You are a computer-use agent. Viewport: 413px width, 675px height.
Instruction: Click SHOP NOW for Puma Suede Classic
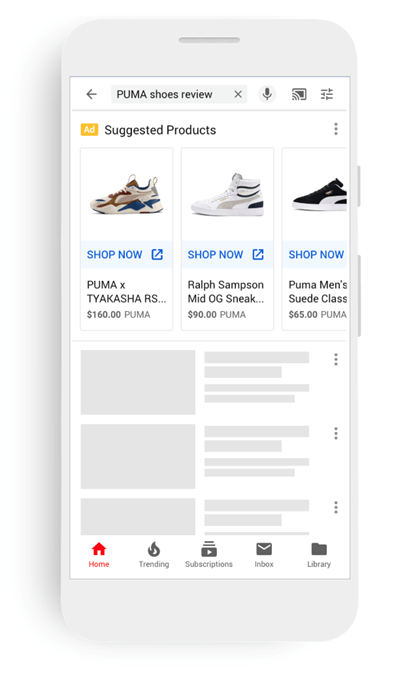[315, 254]
